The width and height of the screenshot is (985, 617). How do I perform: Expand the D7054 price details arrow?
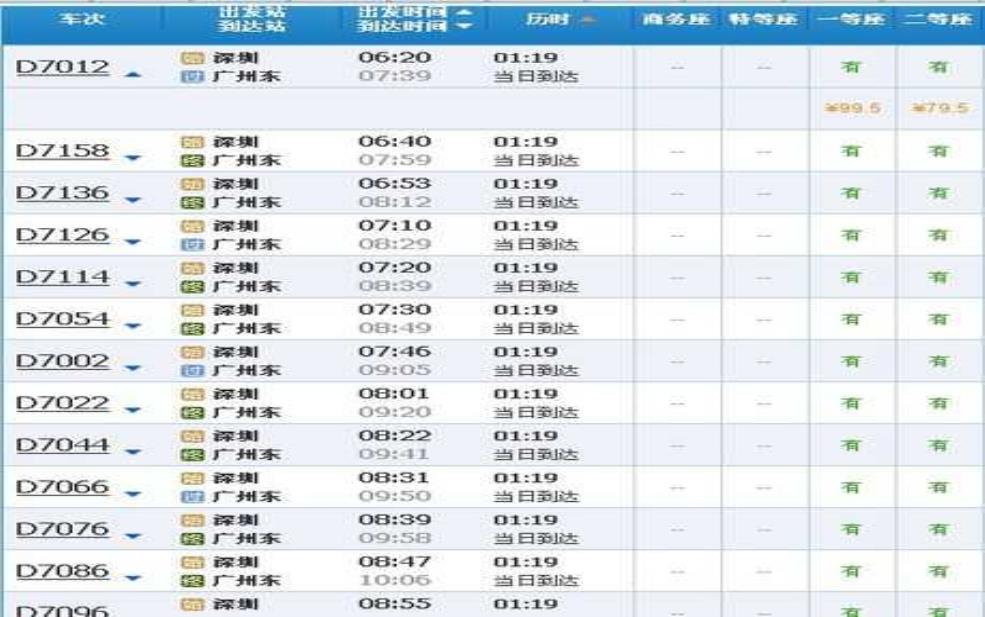click(x=133, y=327)
